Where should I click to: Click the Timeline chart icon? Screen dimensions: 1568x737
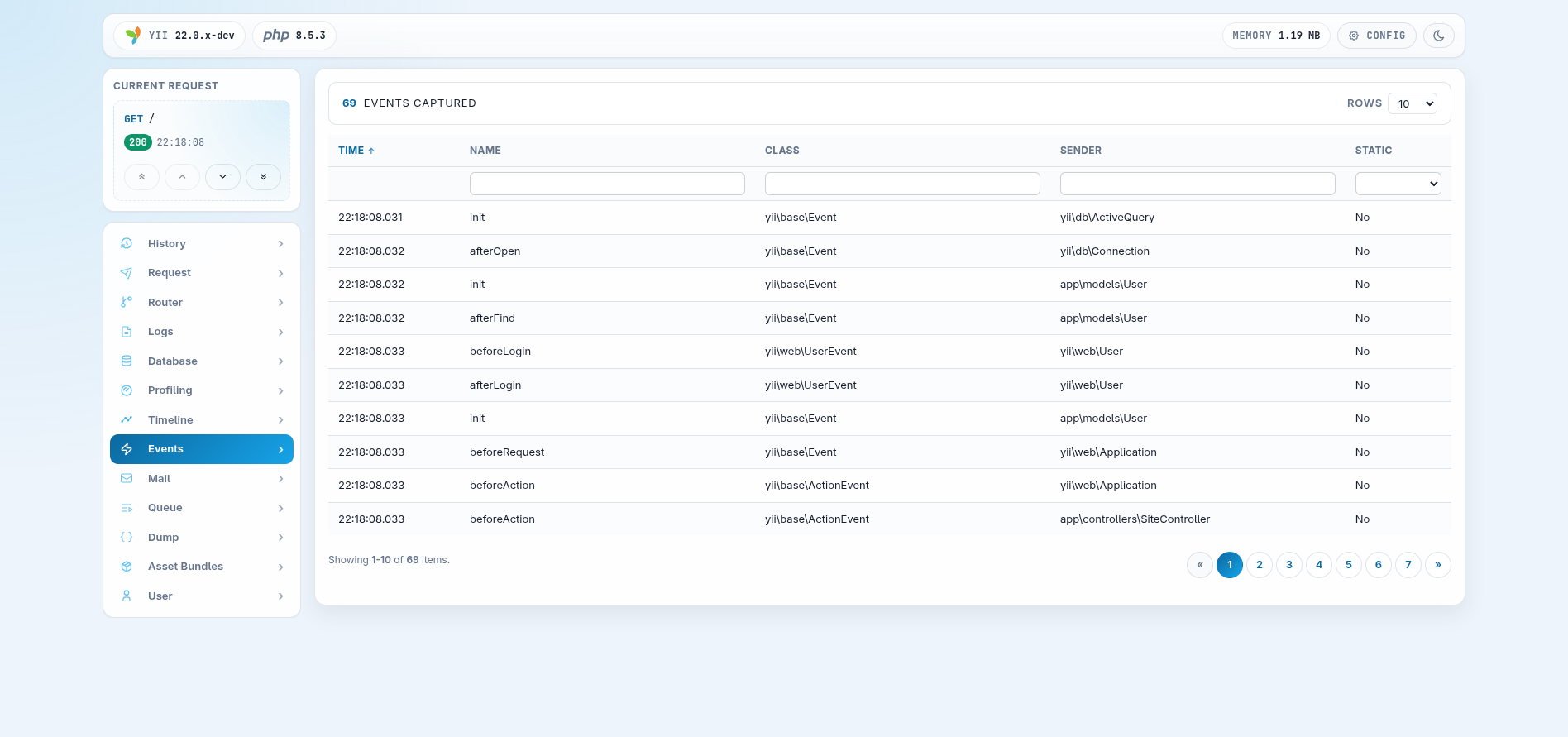pos(127,419)
